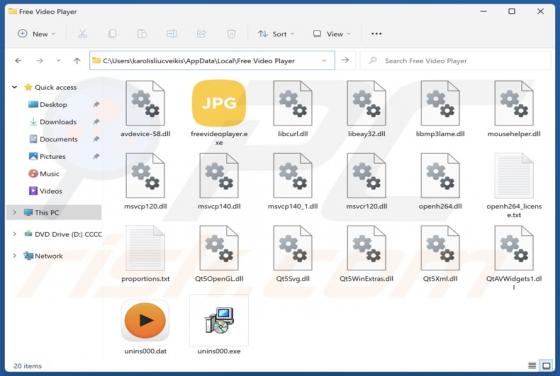
Task: Open the recent locations dropdown arrow
Action: pyautogui.click(x=58, y=61)
